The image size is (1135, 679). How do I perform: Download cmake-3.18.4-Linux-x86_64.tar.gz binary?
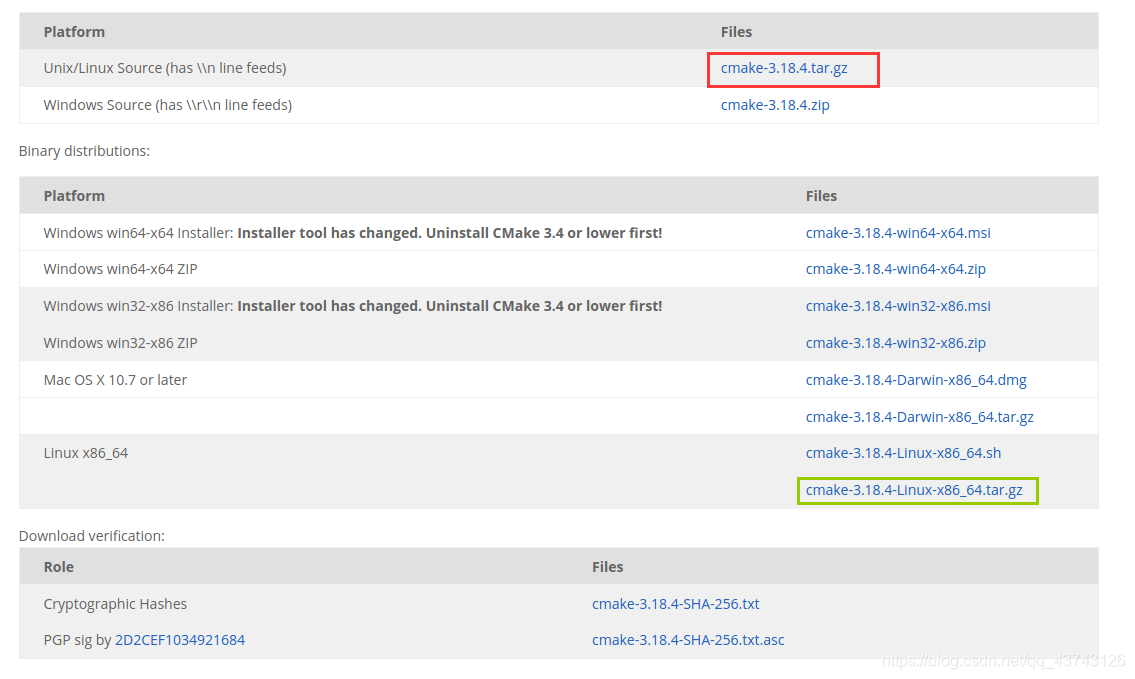(914, 490)
